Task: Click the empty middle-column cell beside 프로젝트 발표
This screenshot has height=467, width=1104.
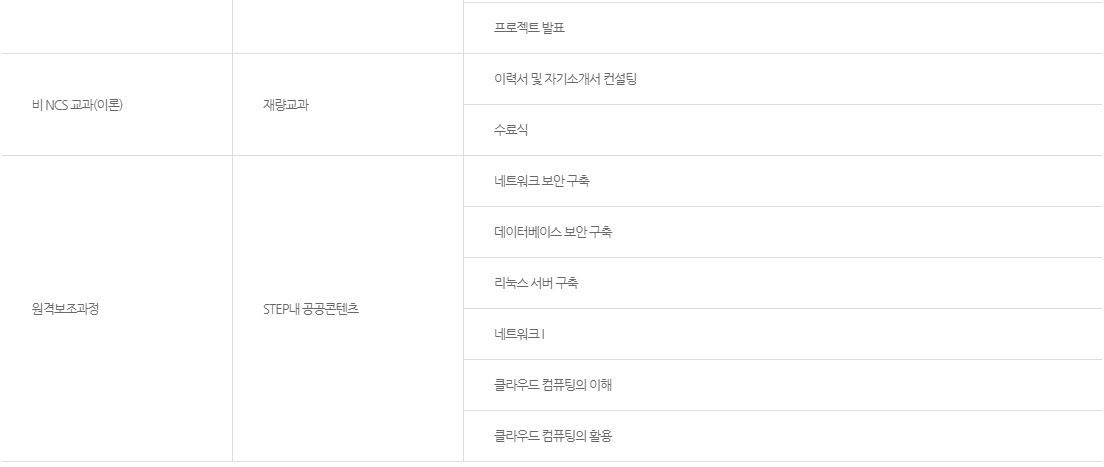Action: click(348, 27)
